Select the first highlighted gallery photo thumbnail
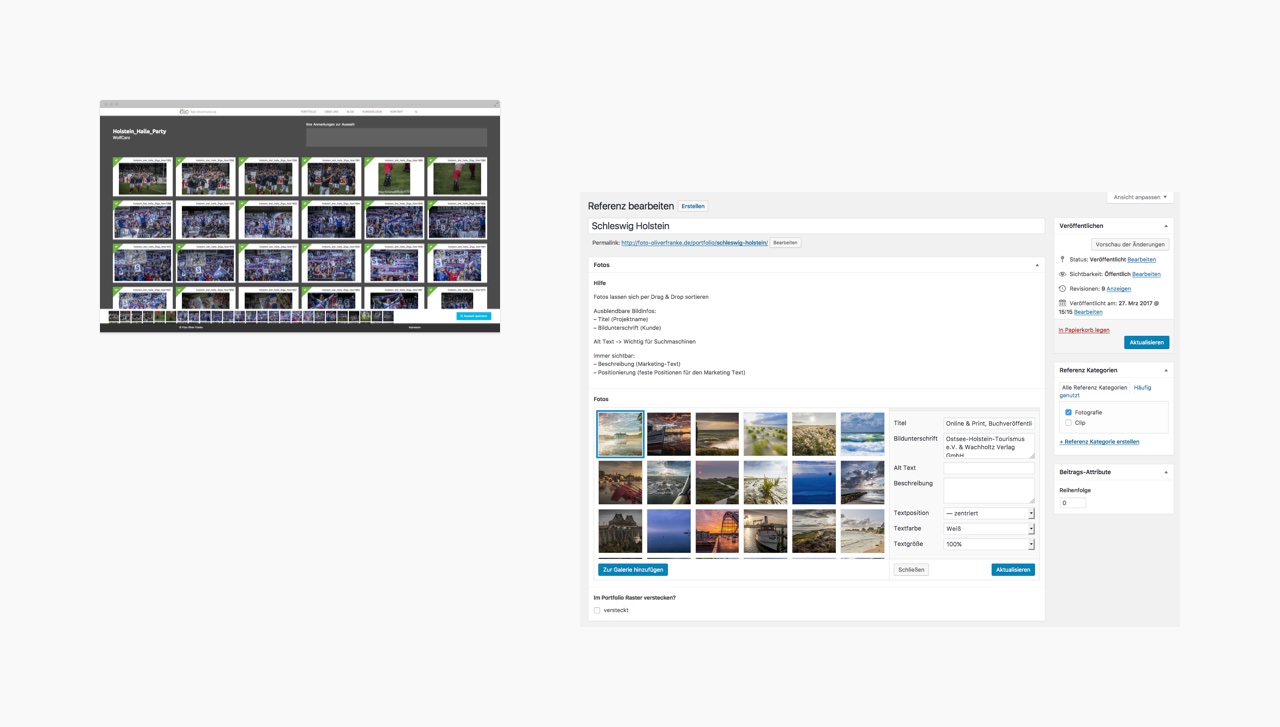 pos(620,434)
